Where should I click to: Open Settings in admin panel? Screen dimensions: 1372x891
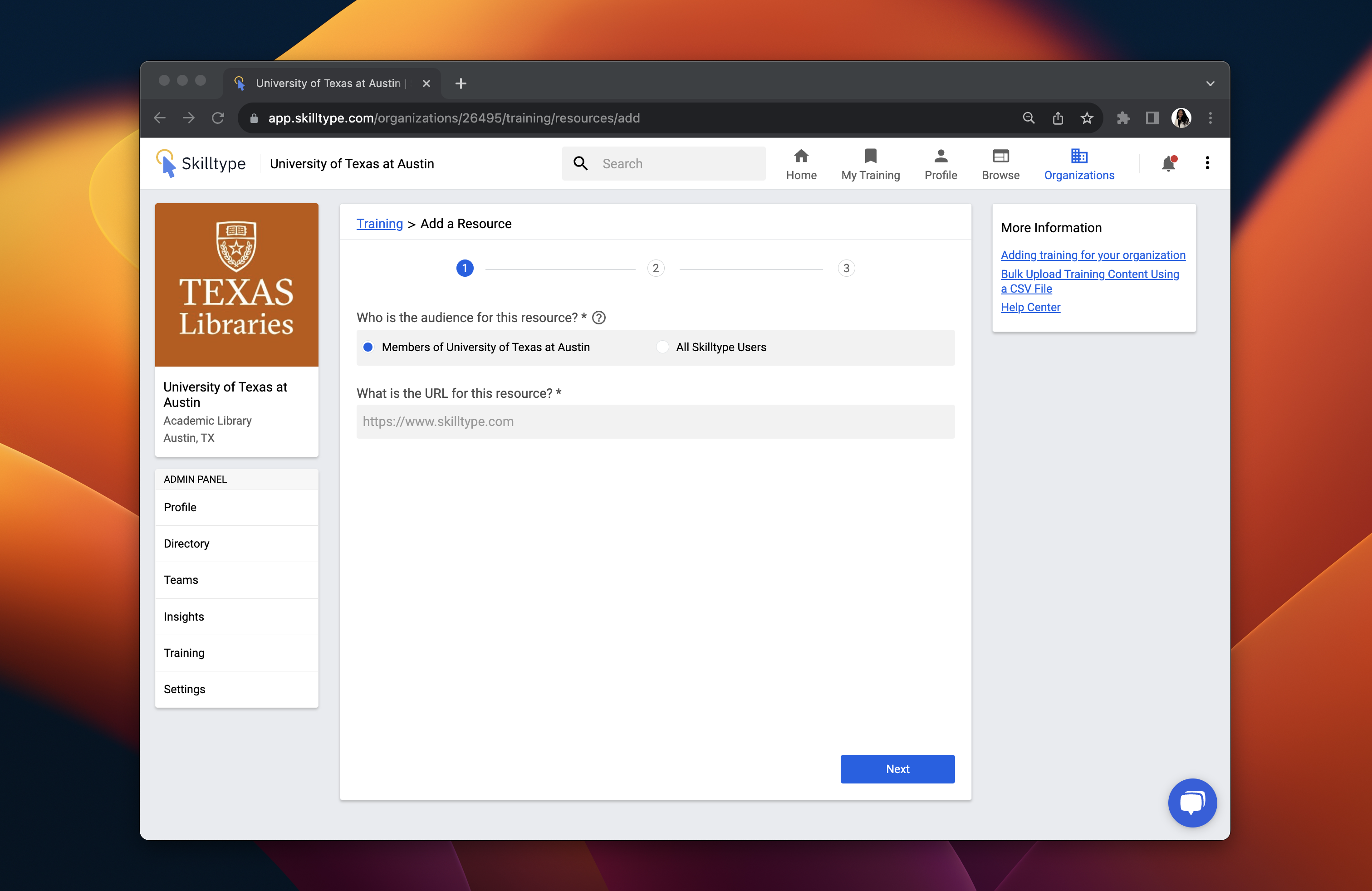click(x=184, y=689)
